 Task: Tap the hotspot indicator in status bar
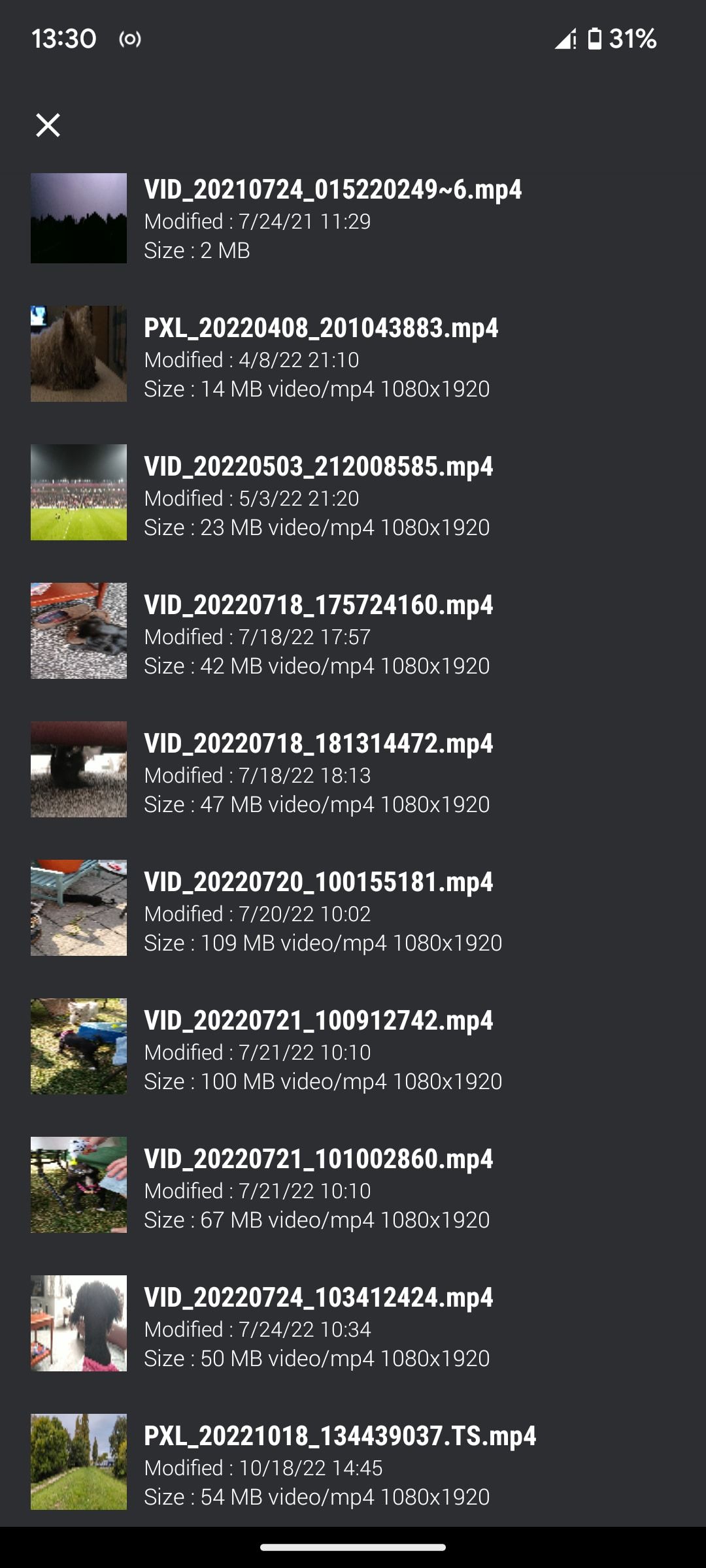point(130,39)
